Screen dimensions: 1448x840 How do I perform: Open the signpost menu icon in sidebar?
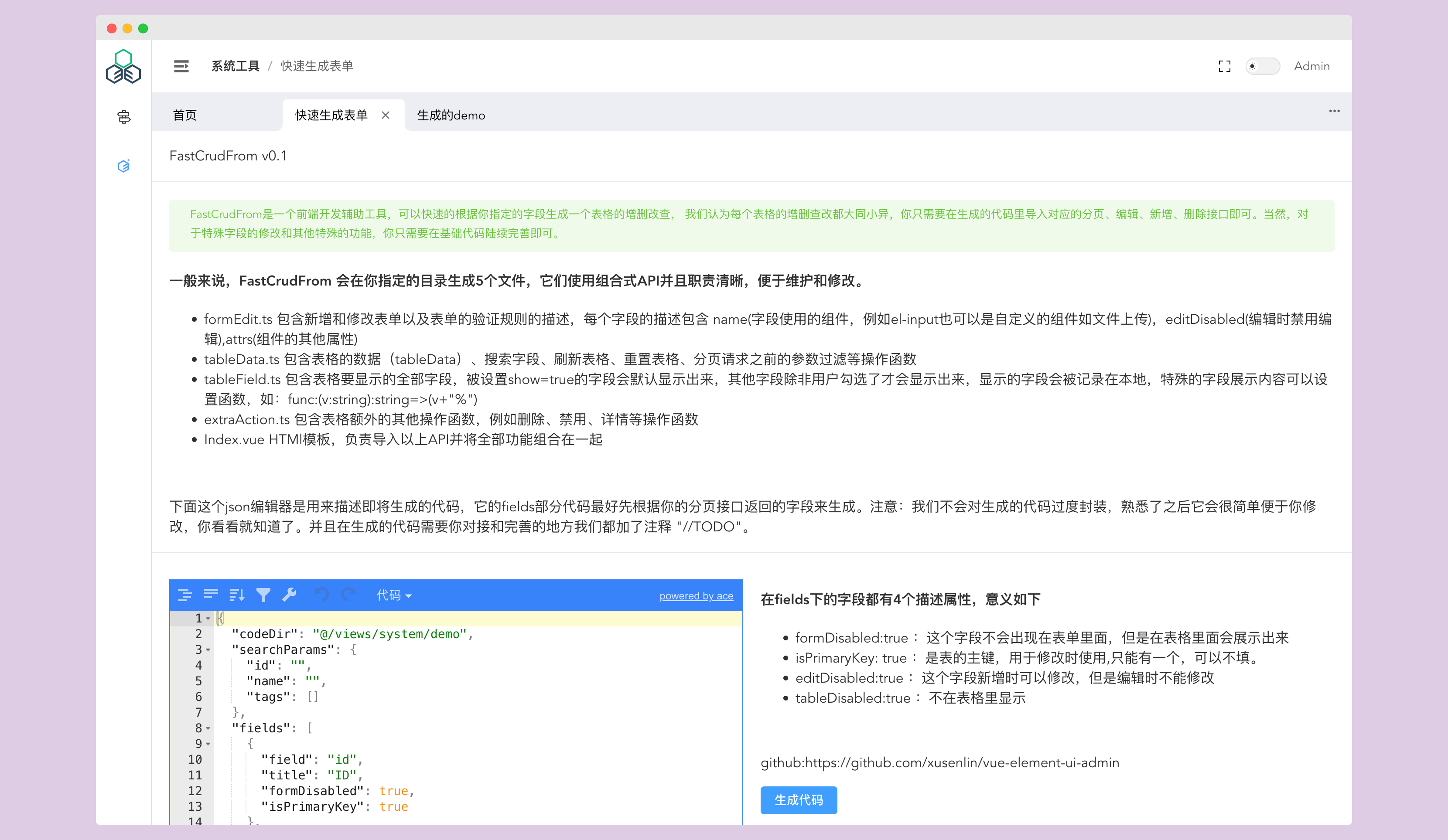(123, 117)
